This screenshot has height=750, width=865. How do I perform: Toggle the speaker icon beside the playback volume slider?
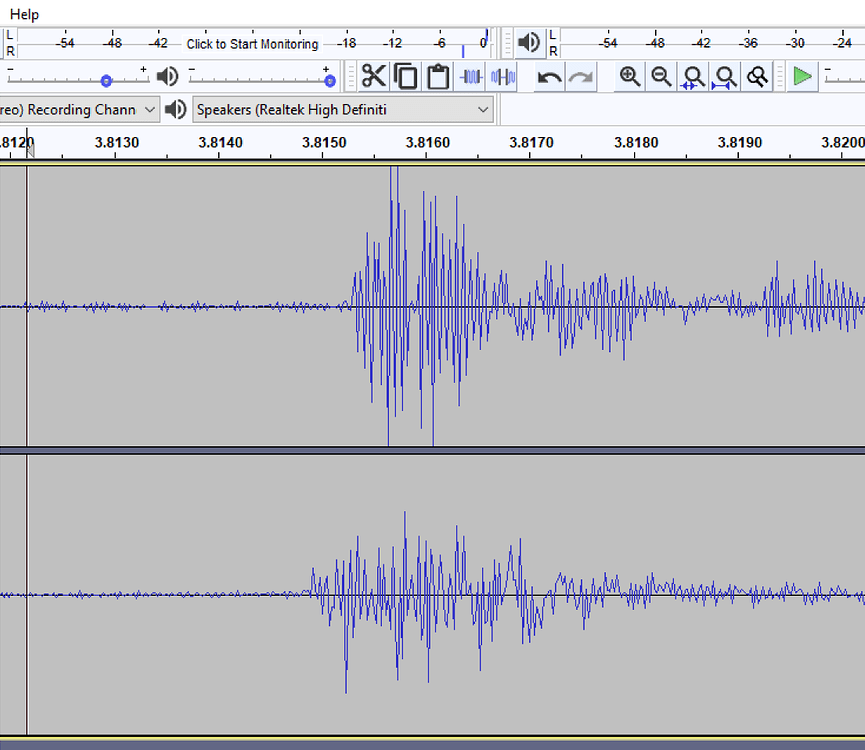click(x=168, y=77)
